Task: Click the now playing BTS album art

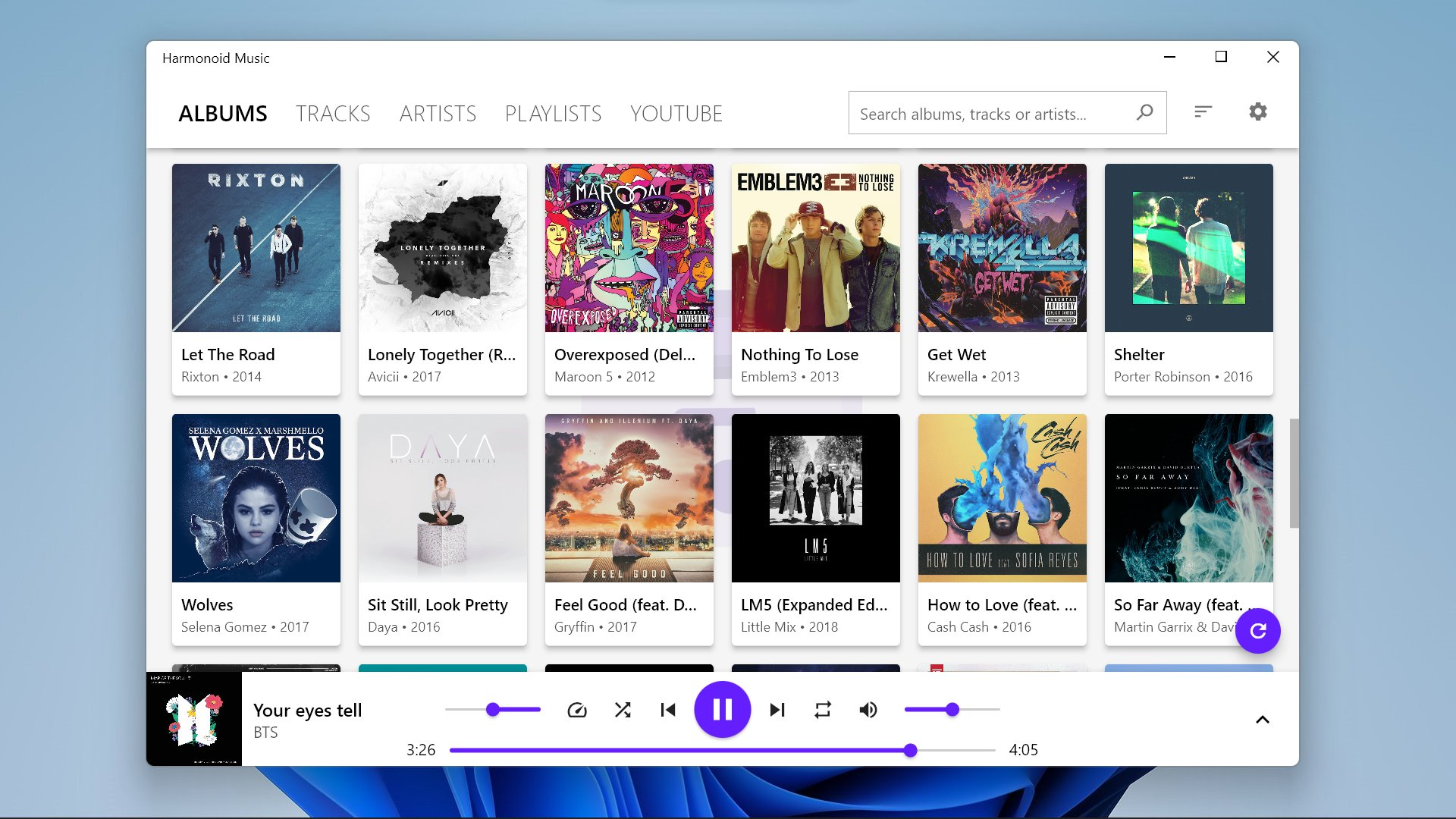Action: 194,719
